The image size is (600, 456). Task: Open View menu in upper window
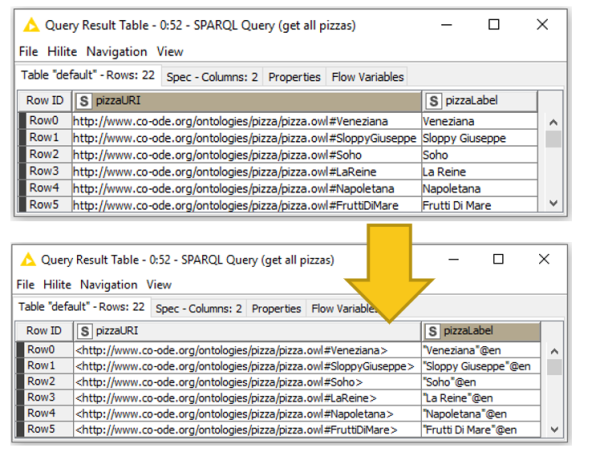[x=170, y=51]
